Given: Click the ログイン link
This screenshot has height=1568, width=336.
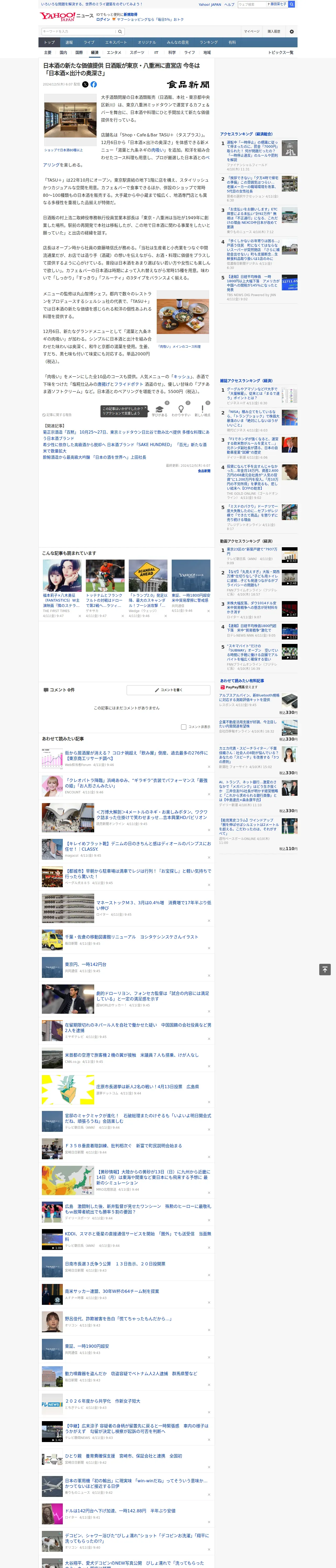Looking at the screenshot, I should (x=103, y=20).
